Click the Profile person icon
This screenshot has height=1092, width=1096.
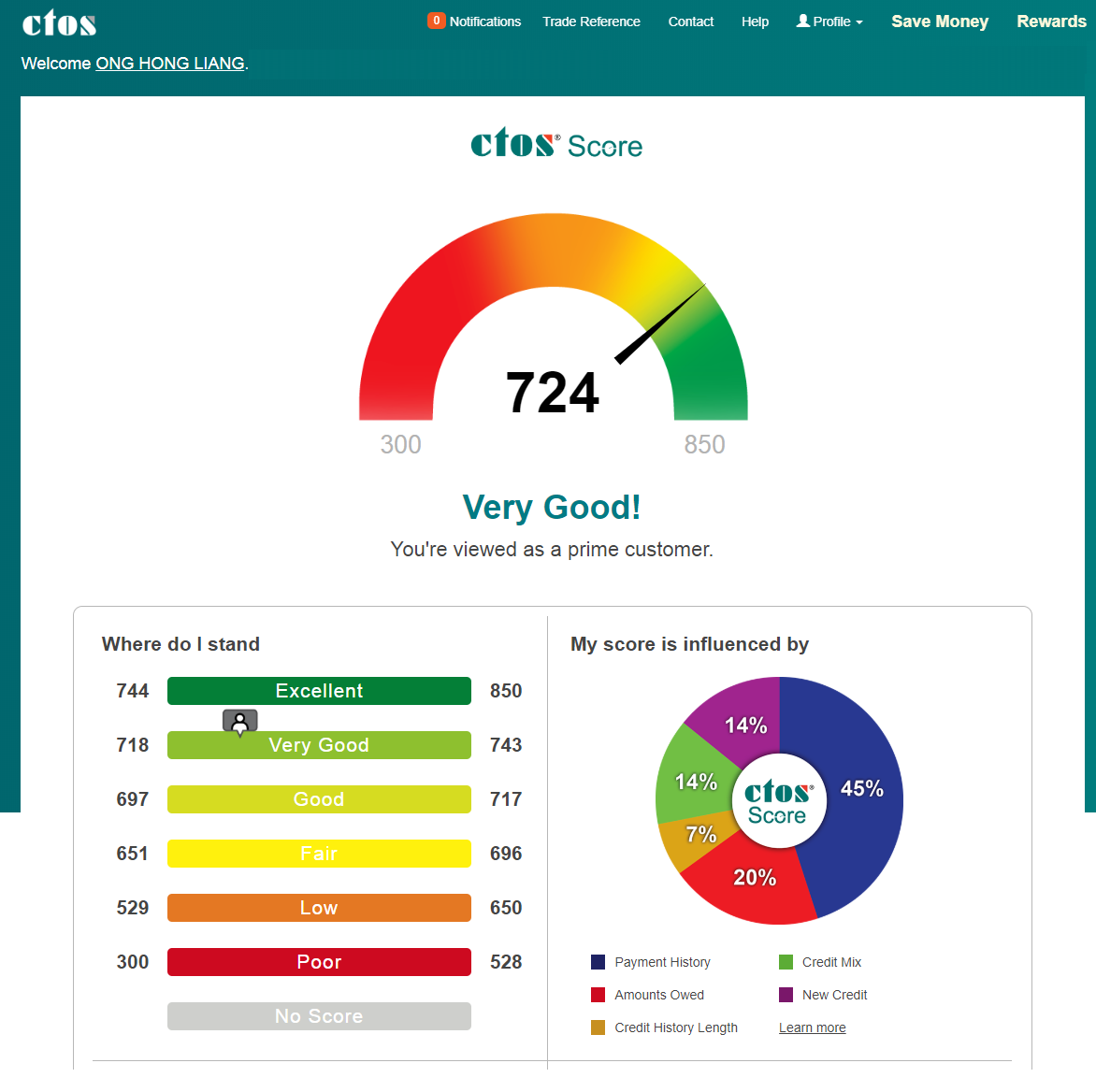[803, 21]
